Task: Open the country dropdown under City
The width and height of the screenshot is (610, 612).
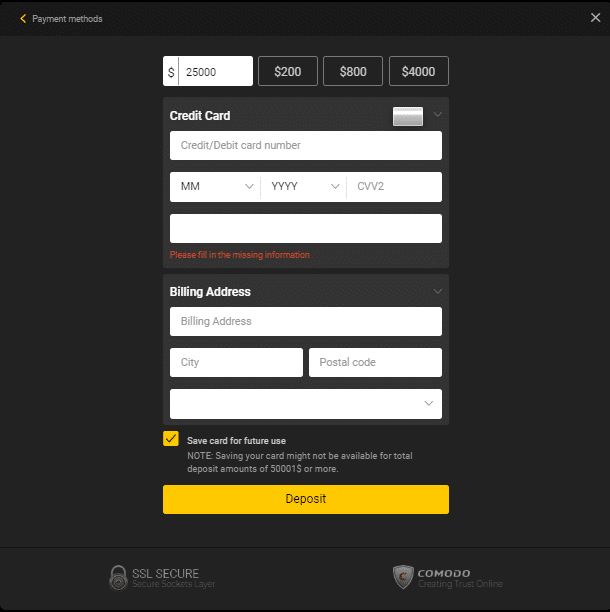Action: point(305,403)
